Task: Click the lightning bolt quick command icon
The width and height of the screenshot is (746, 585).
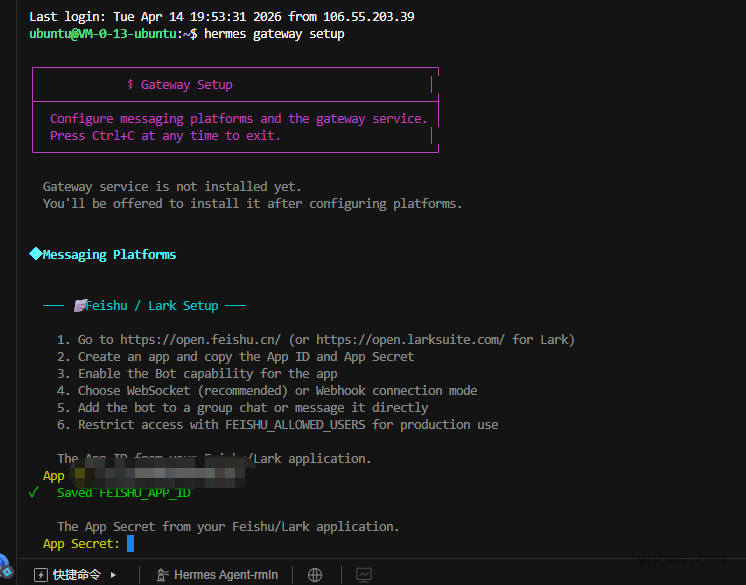Action: [41, 575]
